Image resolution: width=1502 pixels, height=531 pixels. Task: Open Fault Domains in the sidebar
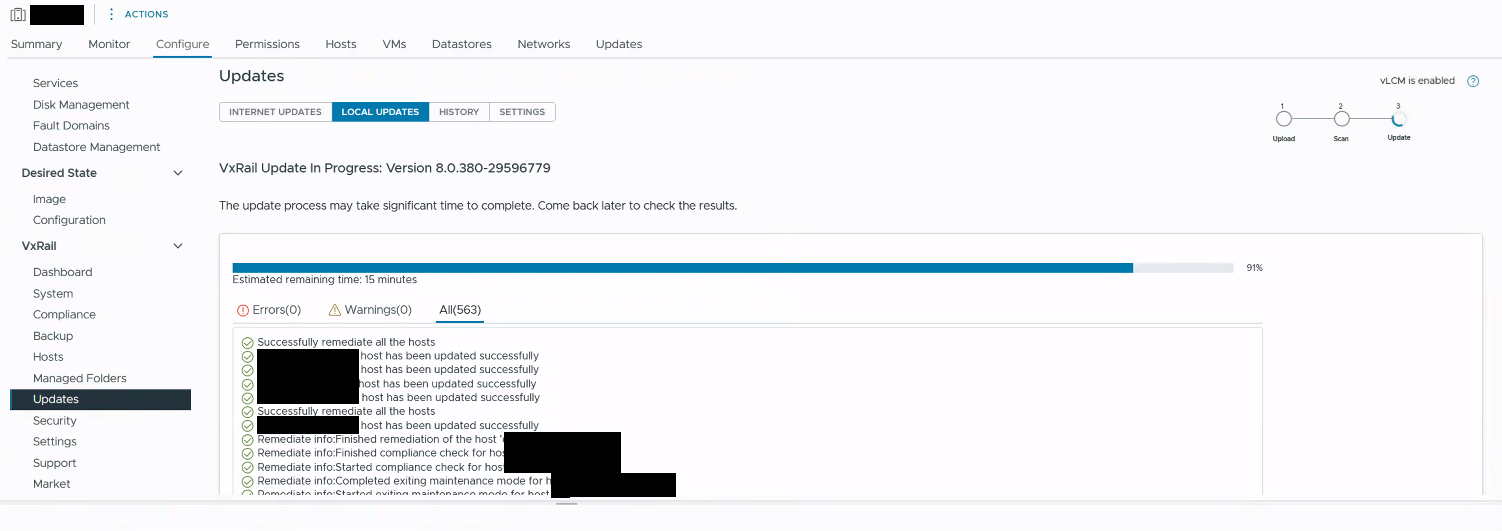[x=71, y=126]
